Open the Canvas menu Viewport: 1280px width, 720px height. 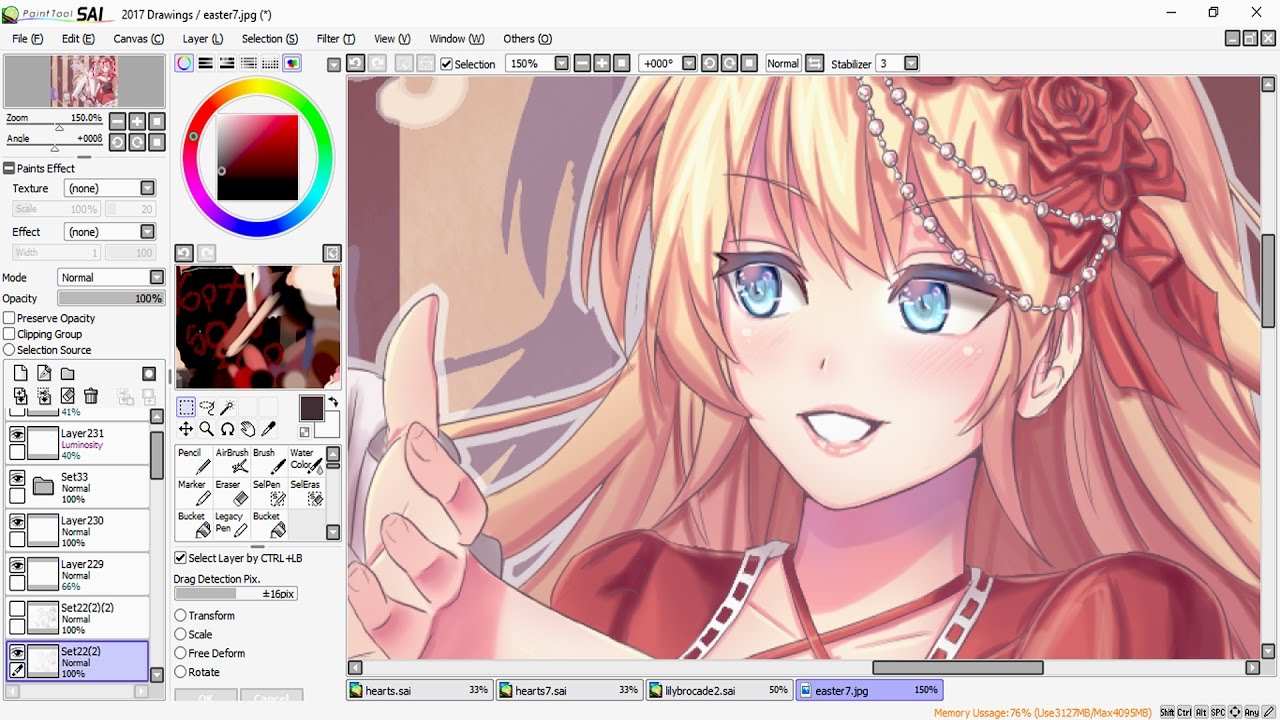tap(138, 39)
